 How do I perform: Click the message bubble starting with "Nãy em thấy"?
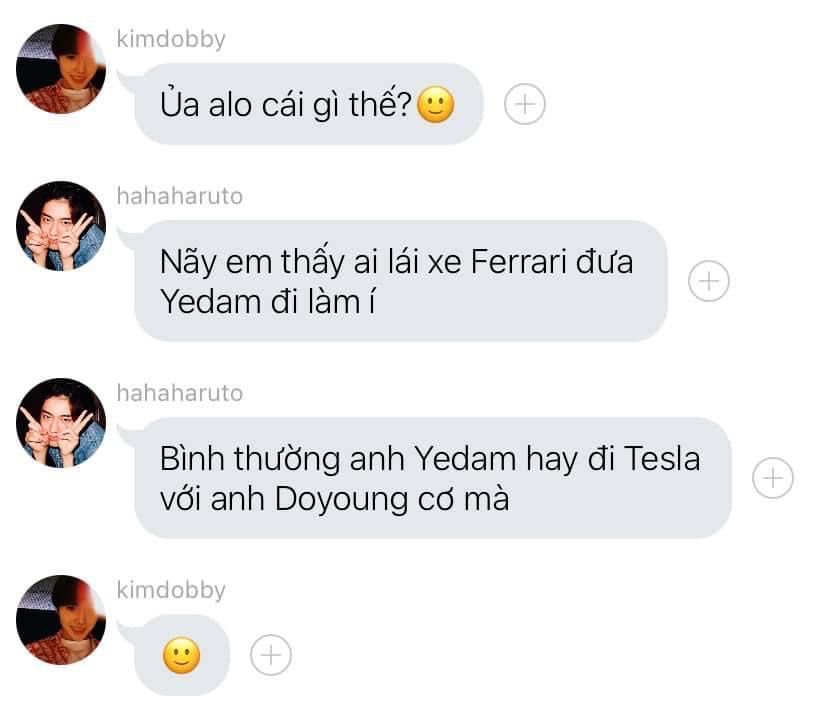(x=400, y=281)
